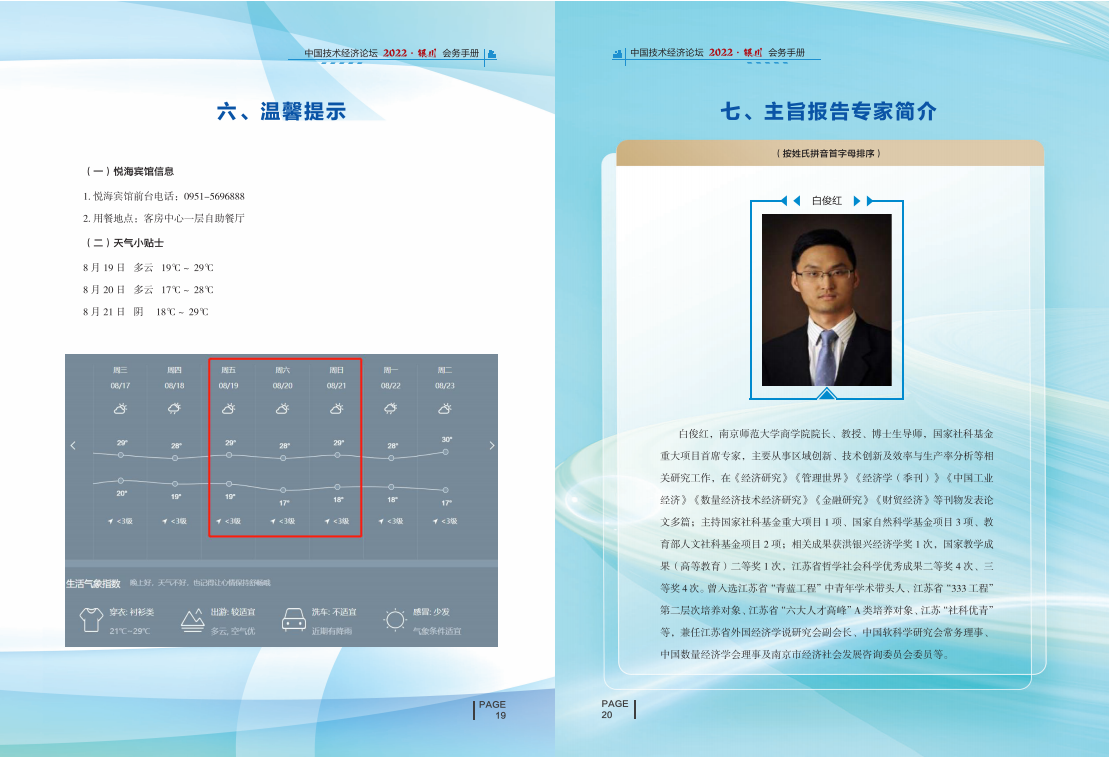The width and height of the screenshot is (1109, 757).
Task: Click the rain cloud icon for 08/18
Action: pos(174,408)
